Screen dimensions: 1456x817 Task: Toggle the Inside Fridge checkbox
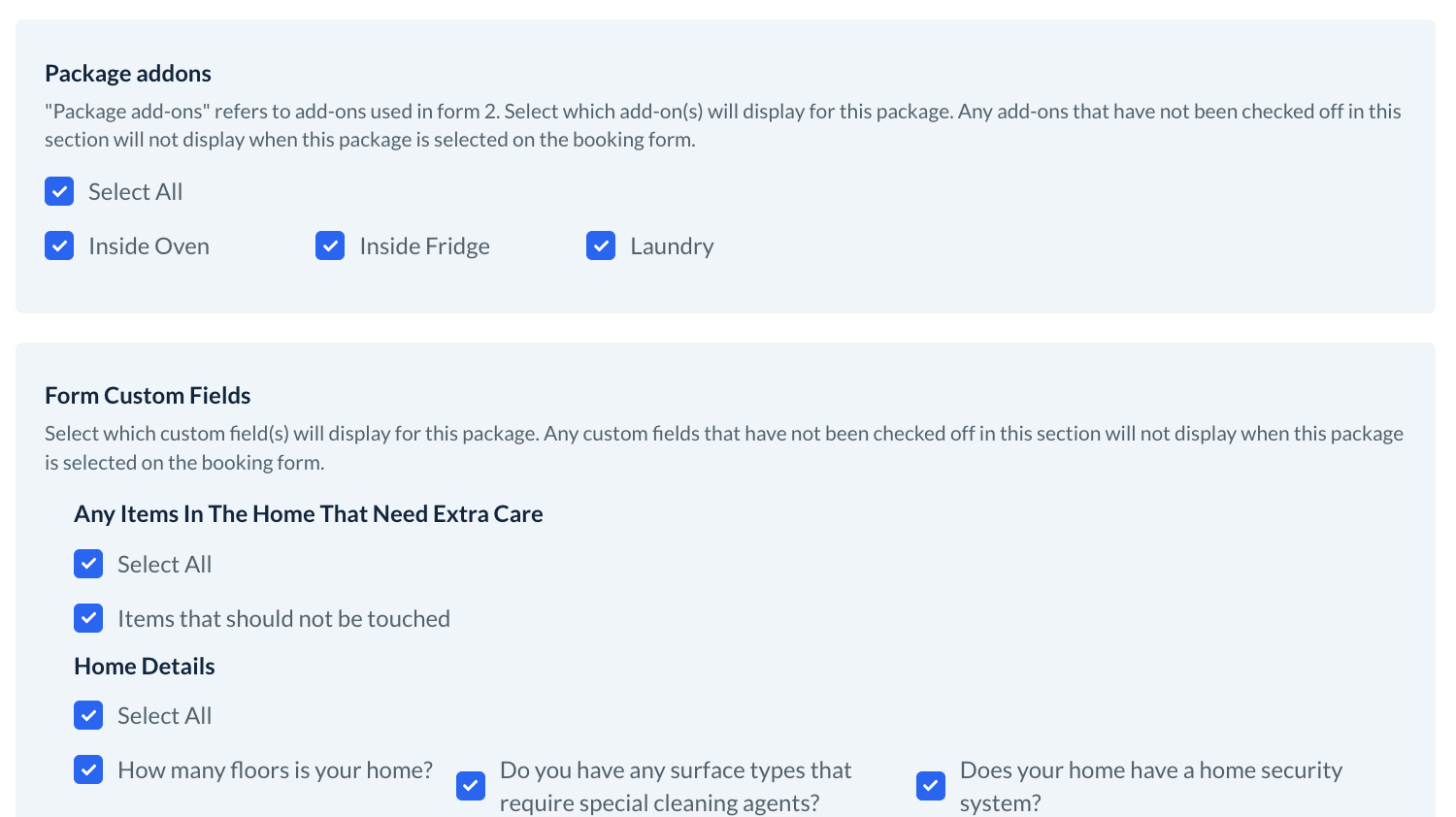[x=330, y=245]
